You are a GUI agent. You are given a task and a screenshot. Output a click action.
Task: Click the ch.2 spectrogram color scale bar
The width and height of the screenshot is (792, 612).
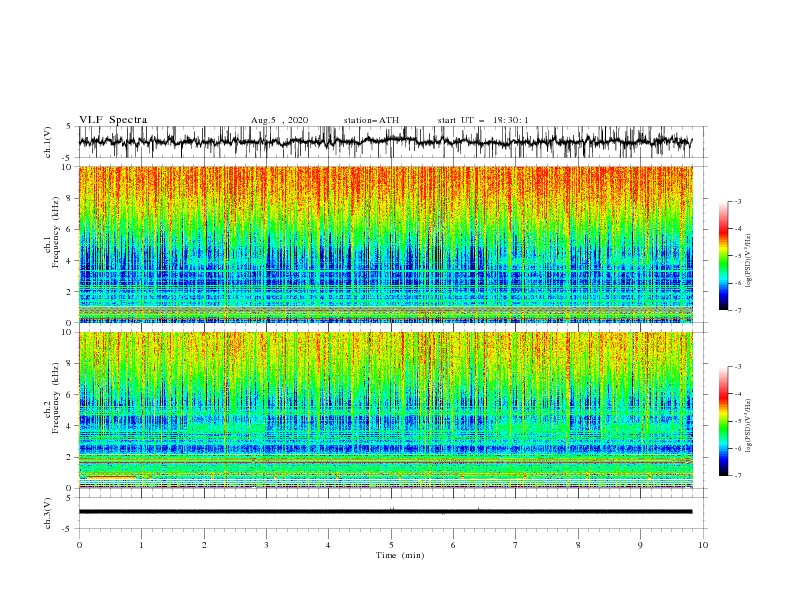pos(723,421)
